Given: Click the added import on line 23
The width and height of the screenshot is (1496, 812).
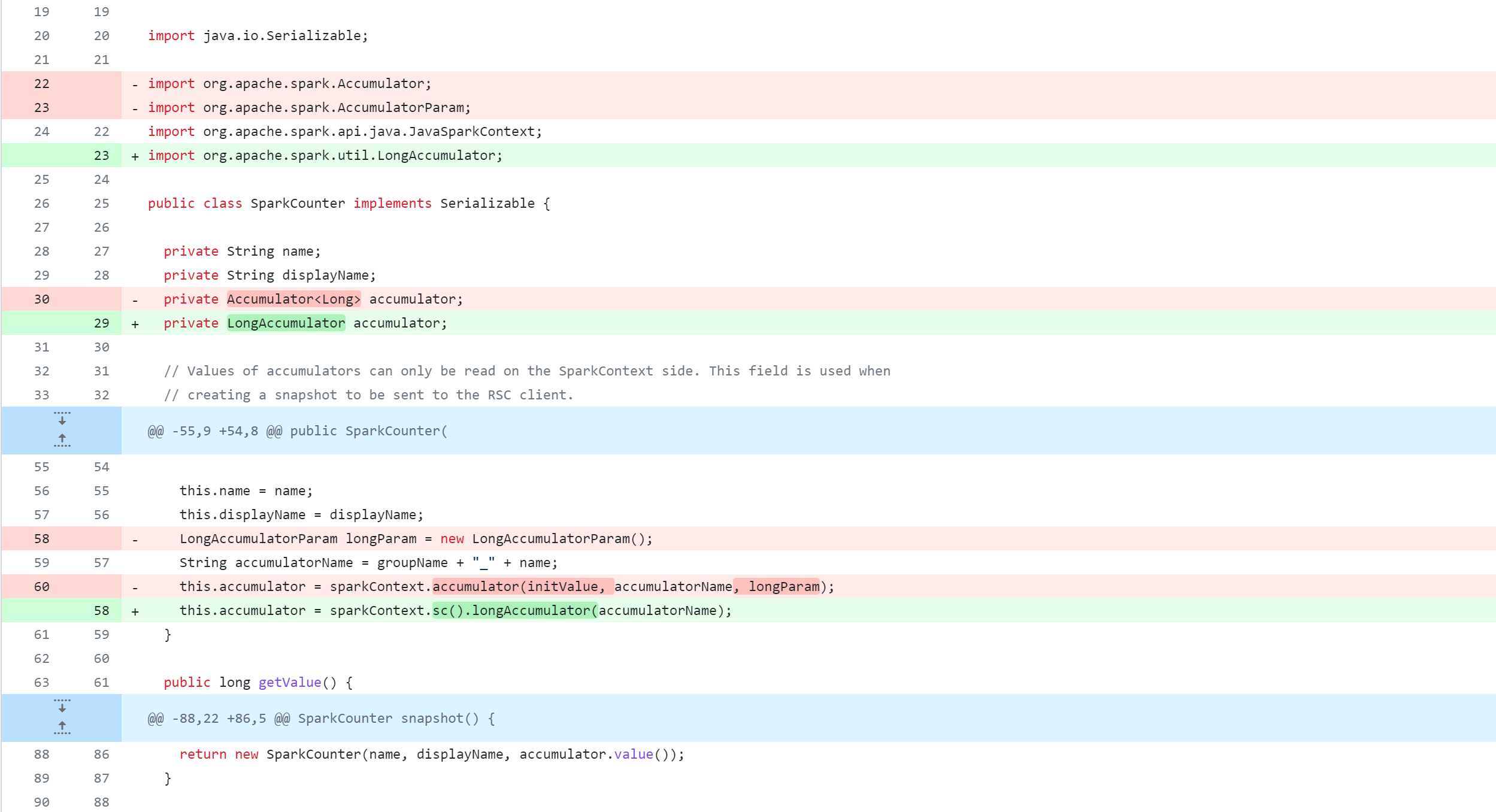Looking at the screenshot, I should 323,155.
